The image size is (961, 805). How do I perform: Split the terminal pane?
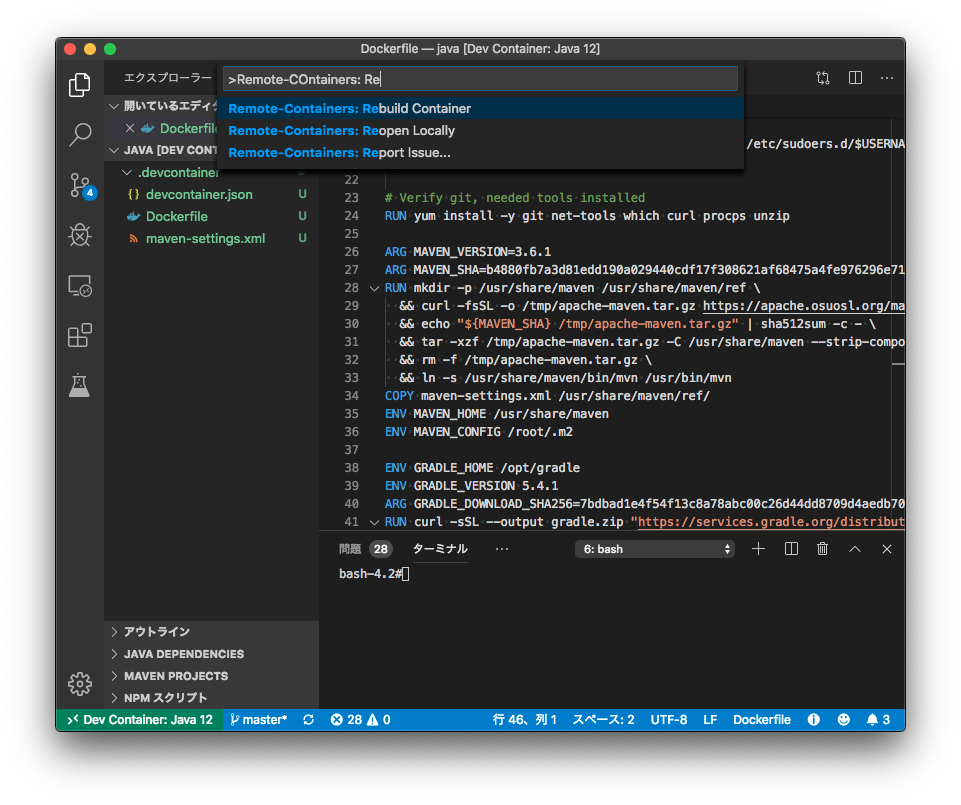(791, 549)
